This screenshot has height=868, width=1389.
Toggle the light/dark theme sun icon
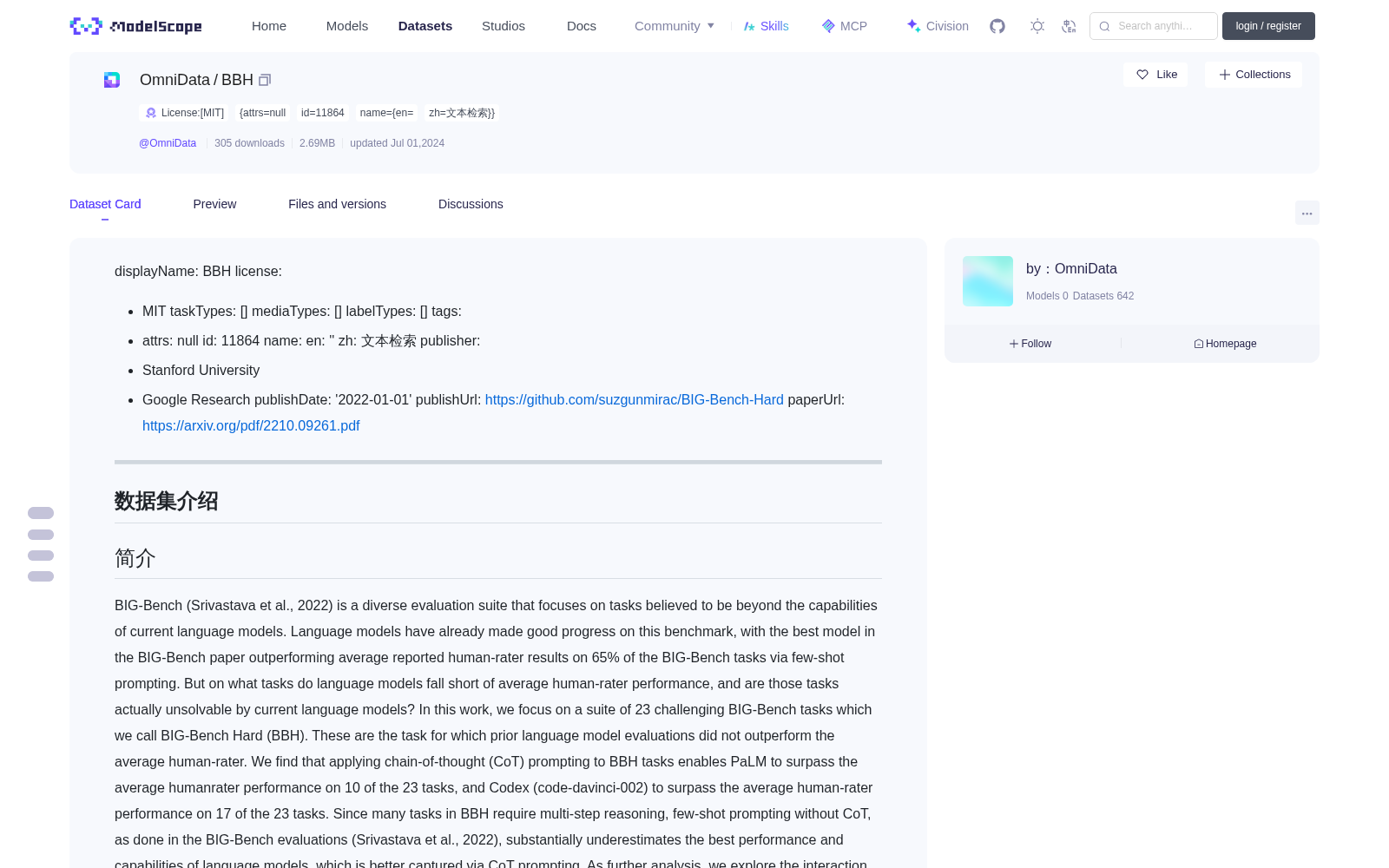(1037, 26)
